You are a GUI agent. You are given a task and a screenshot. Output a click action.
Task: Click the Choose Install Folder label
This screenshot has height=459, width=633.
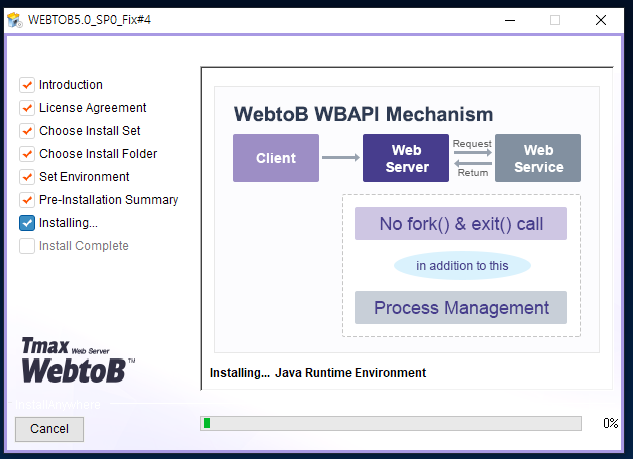pyautogui.click(x=98, y=154)
